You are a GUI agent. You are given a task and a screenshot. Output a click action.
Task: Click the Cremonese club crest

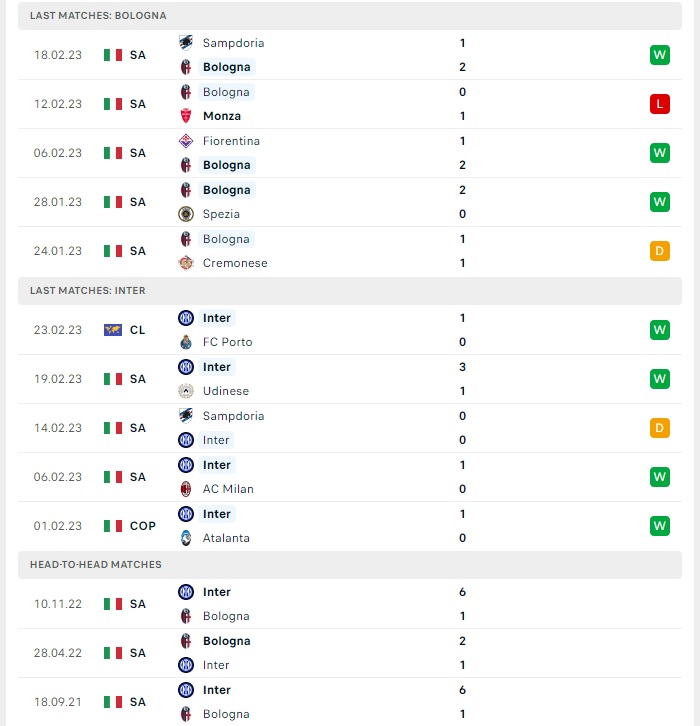click(x=186, y=263)
